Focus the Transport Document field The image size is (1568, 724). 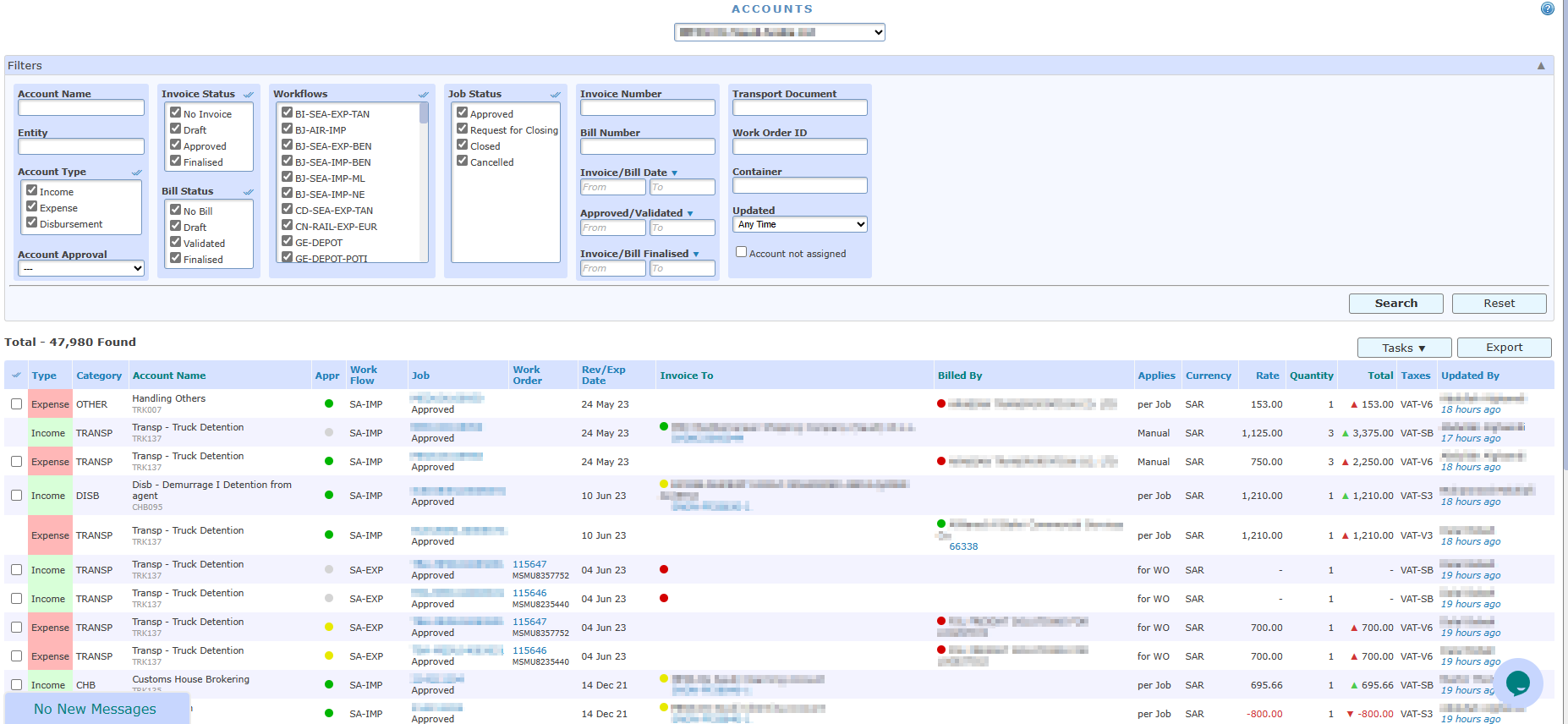click(800, 107)
